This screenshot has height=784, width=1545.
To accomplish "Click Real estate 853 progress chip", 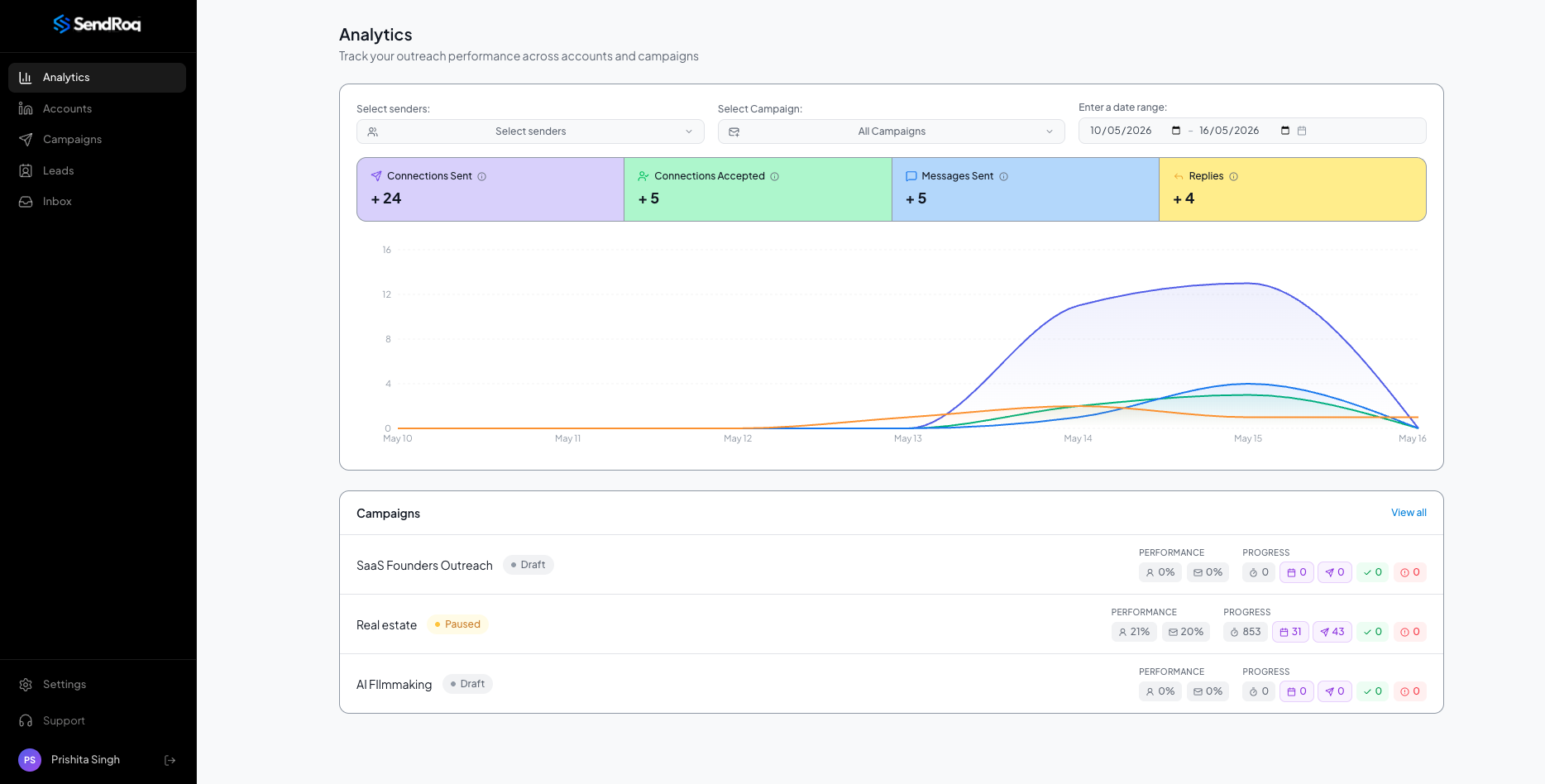I will 1246,632.
